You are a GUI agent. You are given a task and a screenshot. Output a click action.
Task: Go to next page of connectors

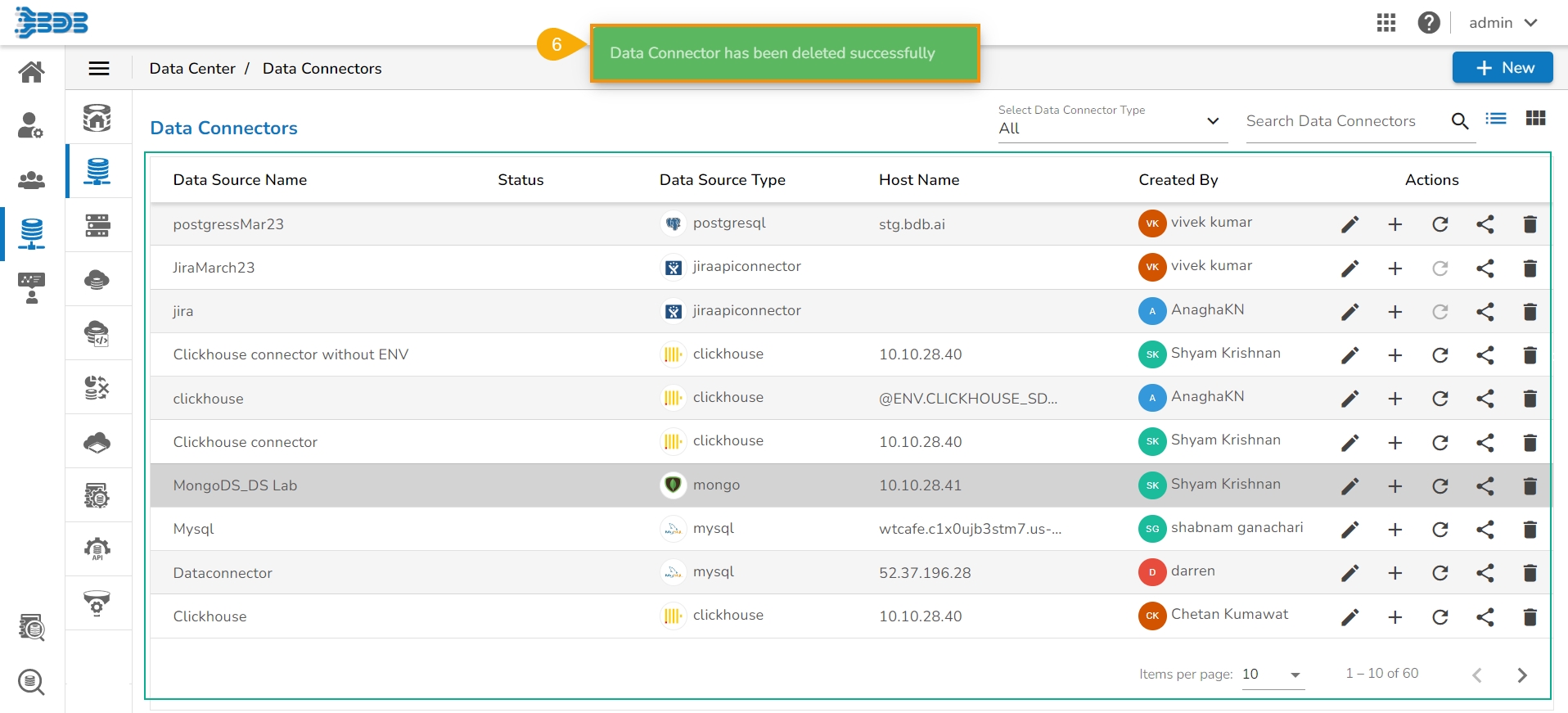pyautogui.click(x=1521, y=675)
